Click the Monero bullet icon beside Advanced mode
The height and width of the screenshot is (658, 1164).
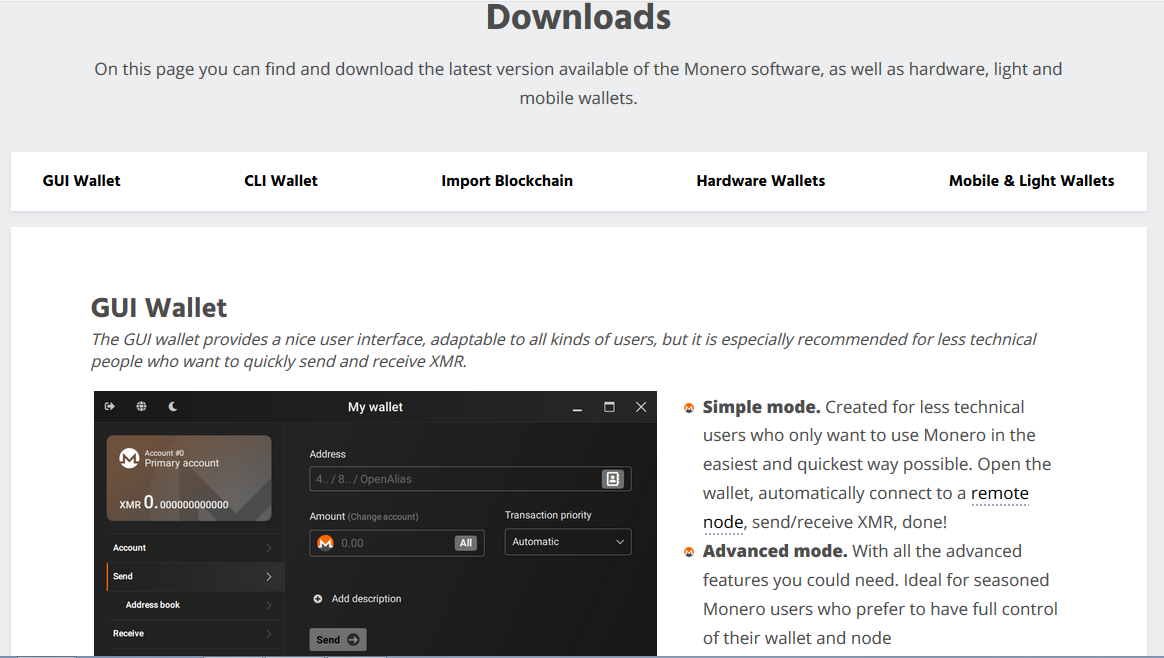689,552
